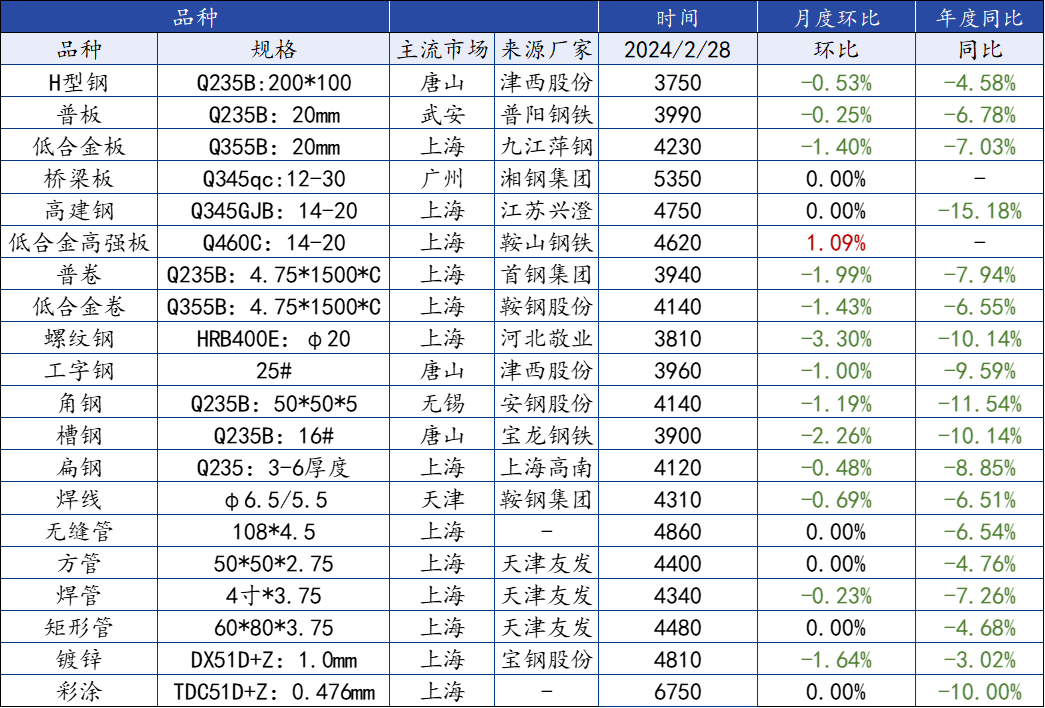Select the 低合金卷 product cell
1045x708 pixels.
79,306
